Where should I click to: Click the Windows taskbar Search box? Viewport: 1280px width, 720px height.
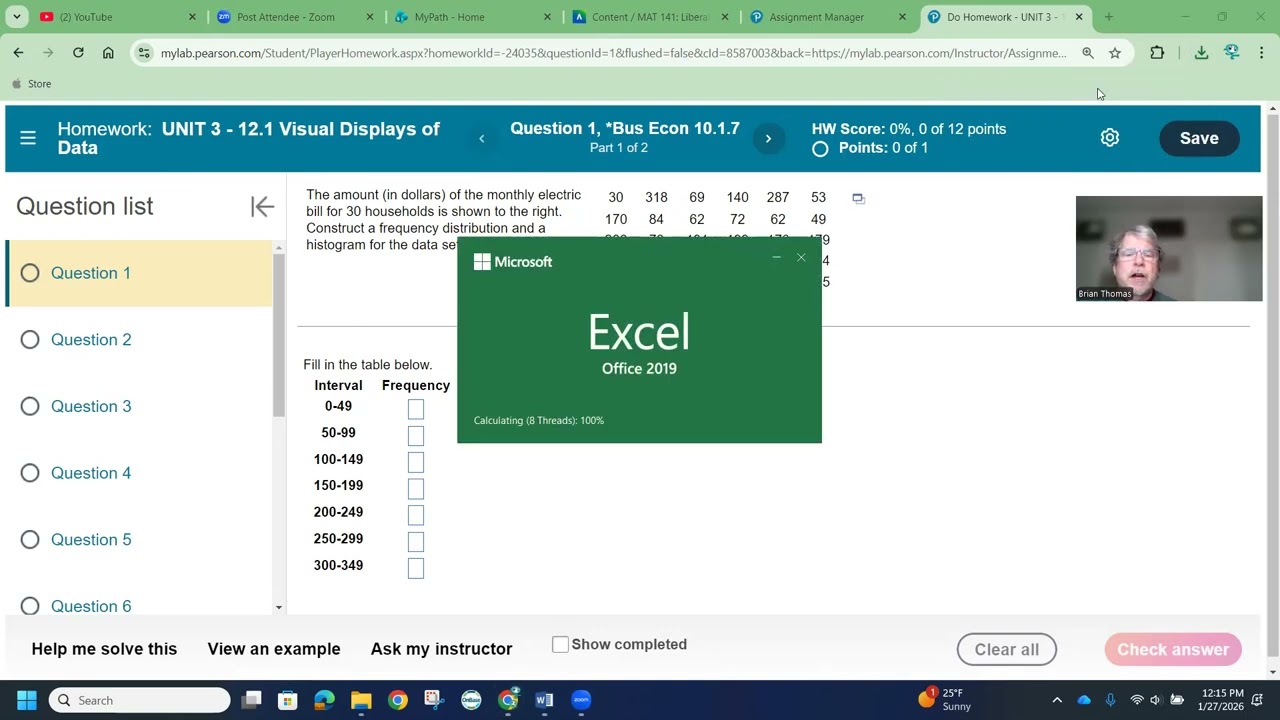[139, 700]
